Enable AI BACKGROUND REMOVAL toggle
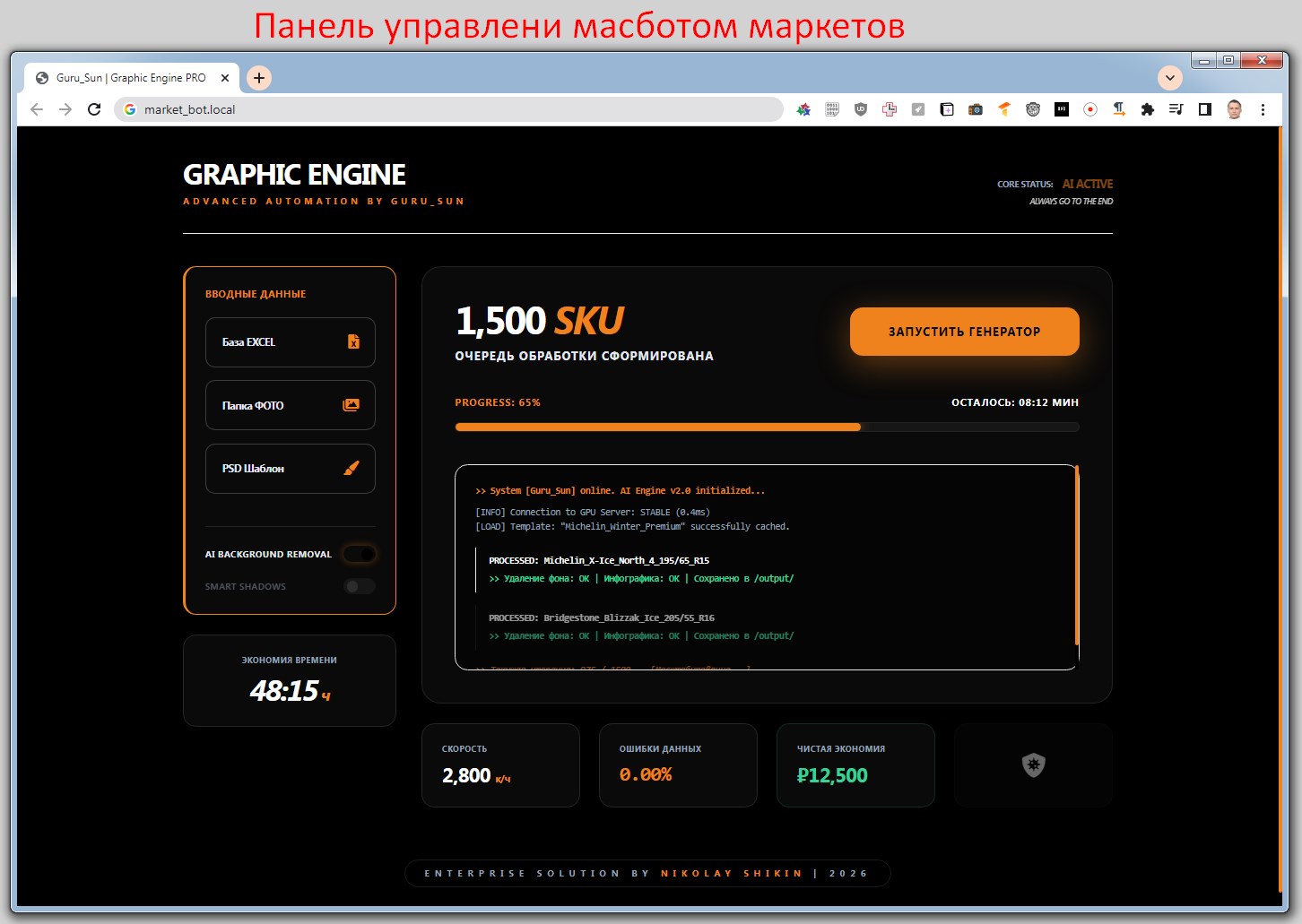Screen dimensions: 1302x924 coord(360,554)
